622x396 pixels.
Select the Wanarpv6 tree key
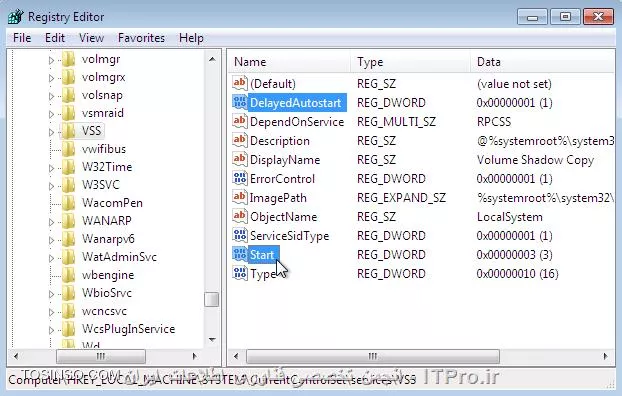(108, 239)
